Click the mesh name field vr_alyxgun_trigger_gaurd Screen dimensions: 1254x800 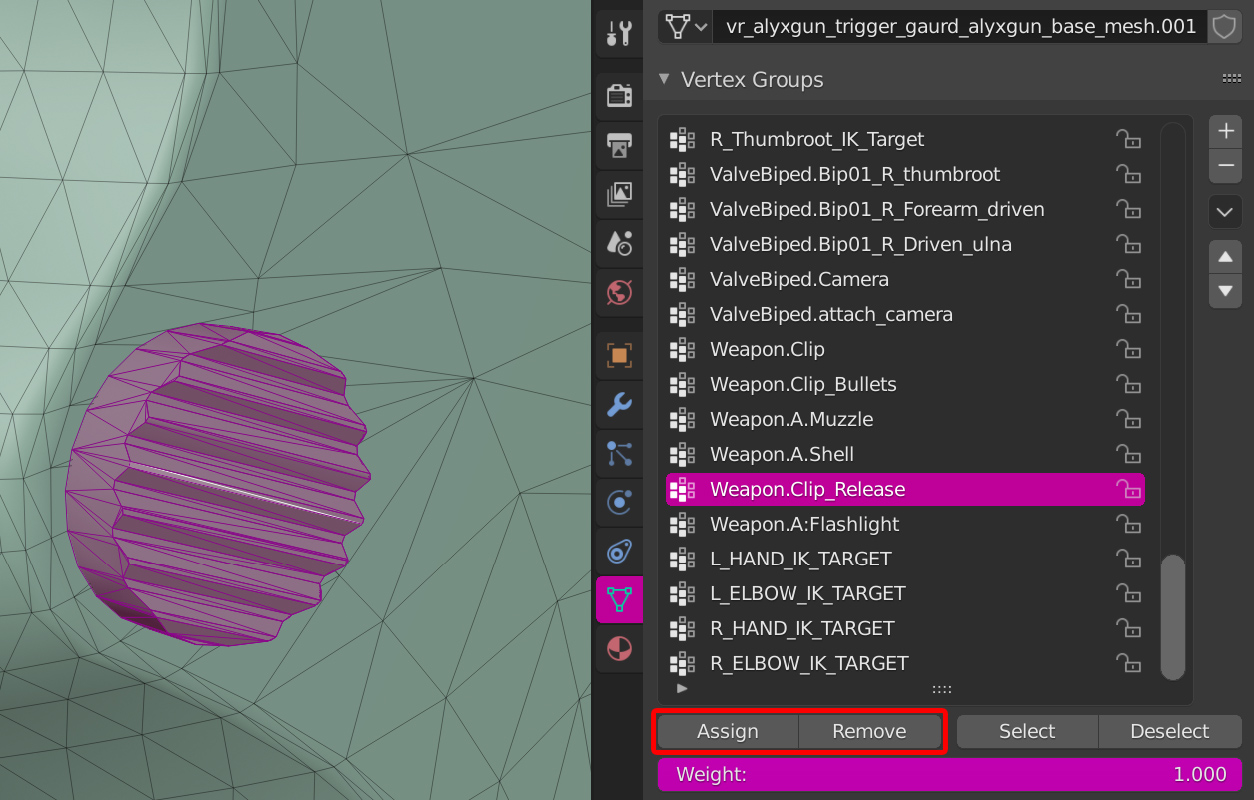pos(961,27)
